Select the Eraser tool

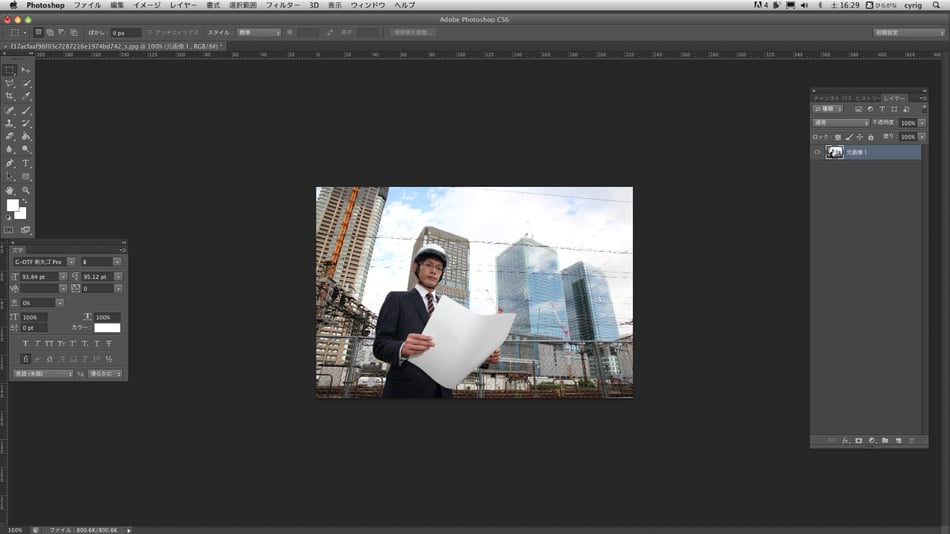click(x=10, y=136)
